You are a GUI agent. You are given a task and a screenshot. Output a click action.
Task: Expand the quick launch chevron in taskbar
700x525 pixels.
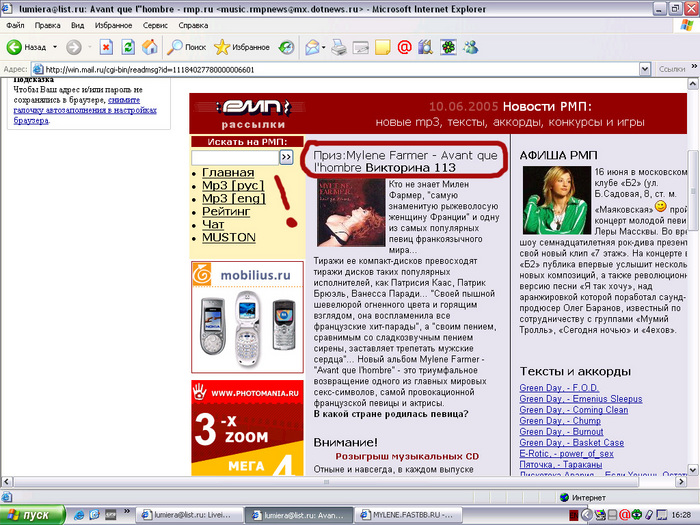(126, 512)
